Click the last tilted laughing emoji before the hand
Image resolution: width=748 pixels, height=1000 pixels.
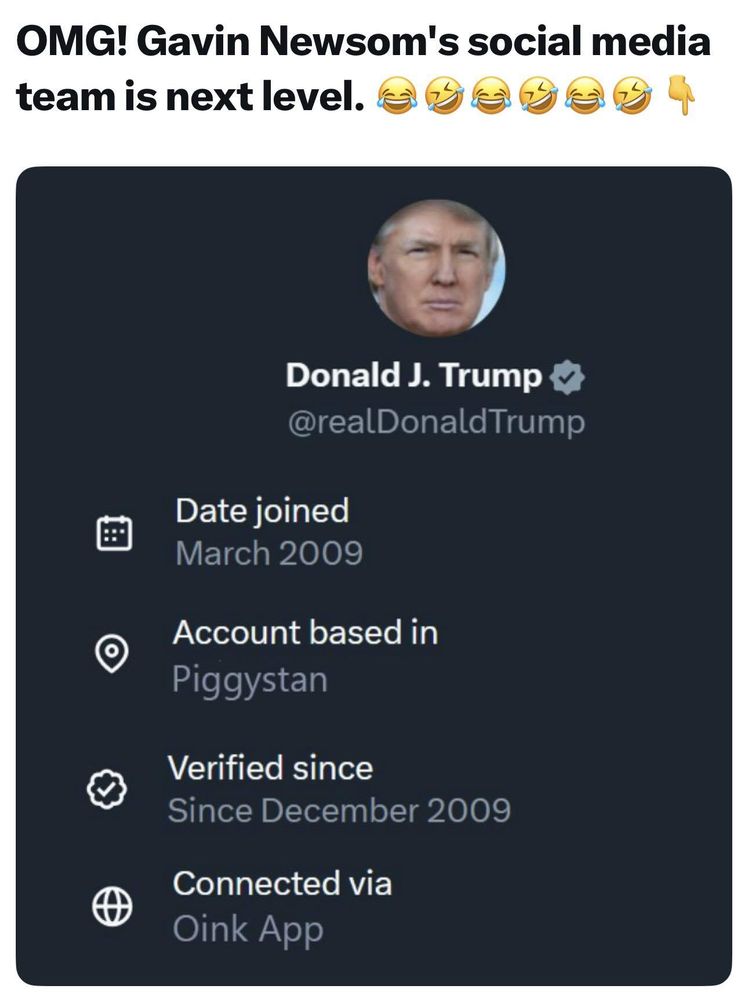pos(632,98)
